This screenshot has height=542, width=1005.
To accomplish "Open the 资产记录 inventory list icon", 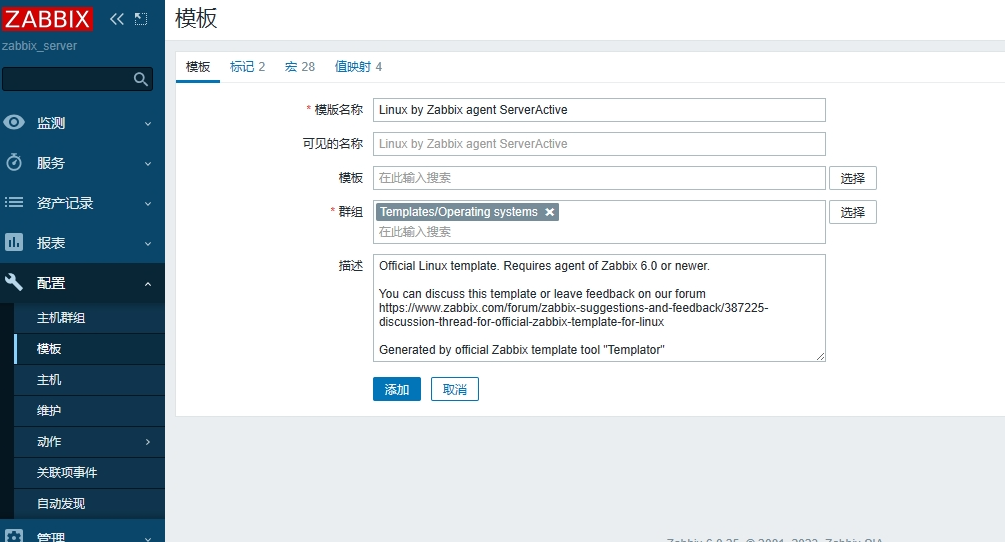I will [14, 203].
